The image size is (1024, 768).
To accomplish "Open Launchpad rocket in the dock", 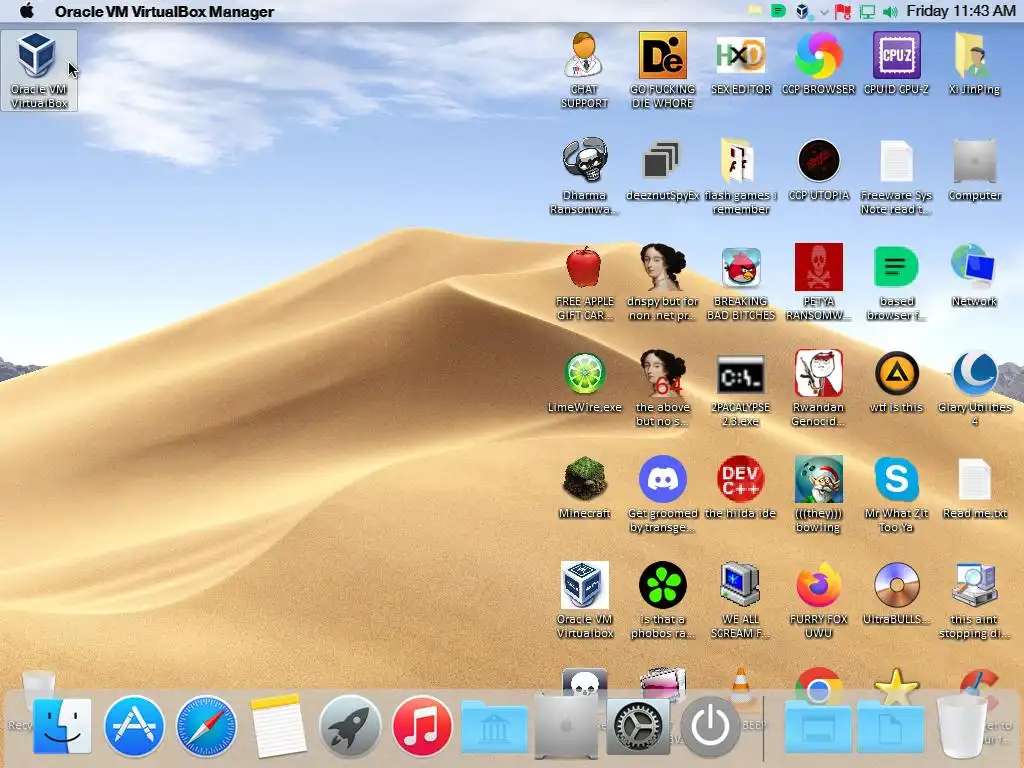I will point(350,726).
